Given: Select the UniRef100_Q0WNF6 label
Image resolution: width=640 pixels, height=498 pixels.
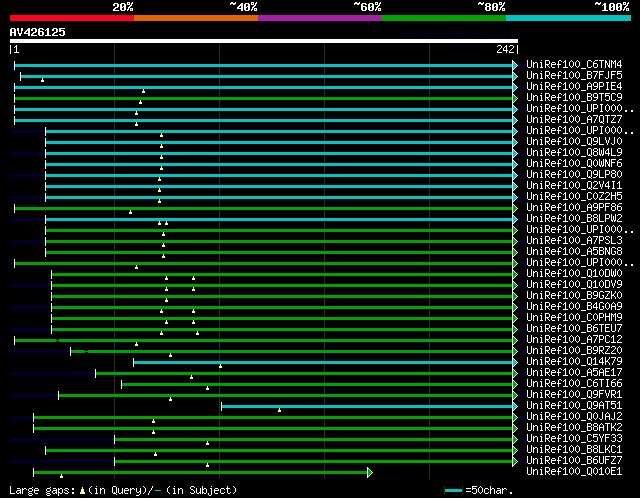Looking at the screenshot, I should (574, 164).
